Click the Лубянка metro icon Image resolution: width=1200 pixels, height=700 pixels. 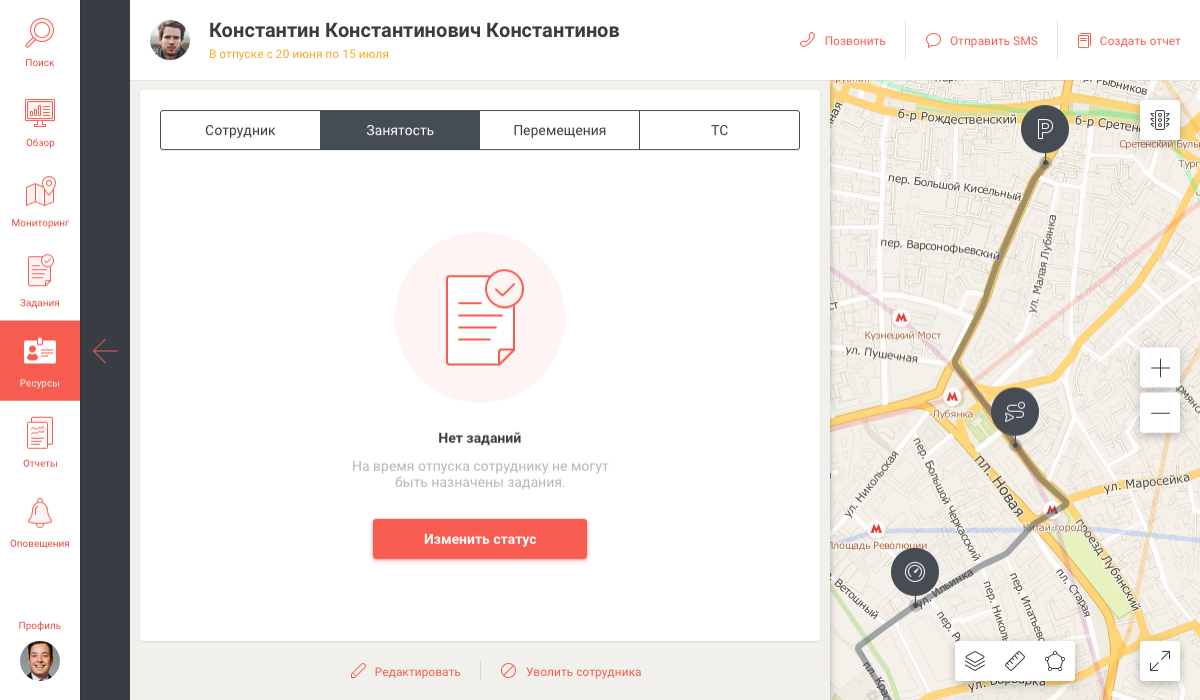[952, 396]
